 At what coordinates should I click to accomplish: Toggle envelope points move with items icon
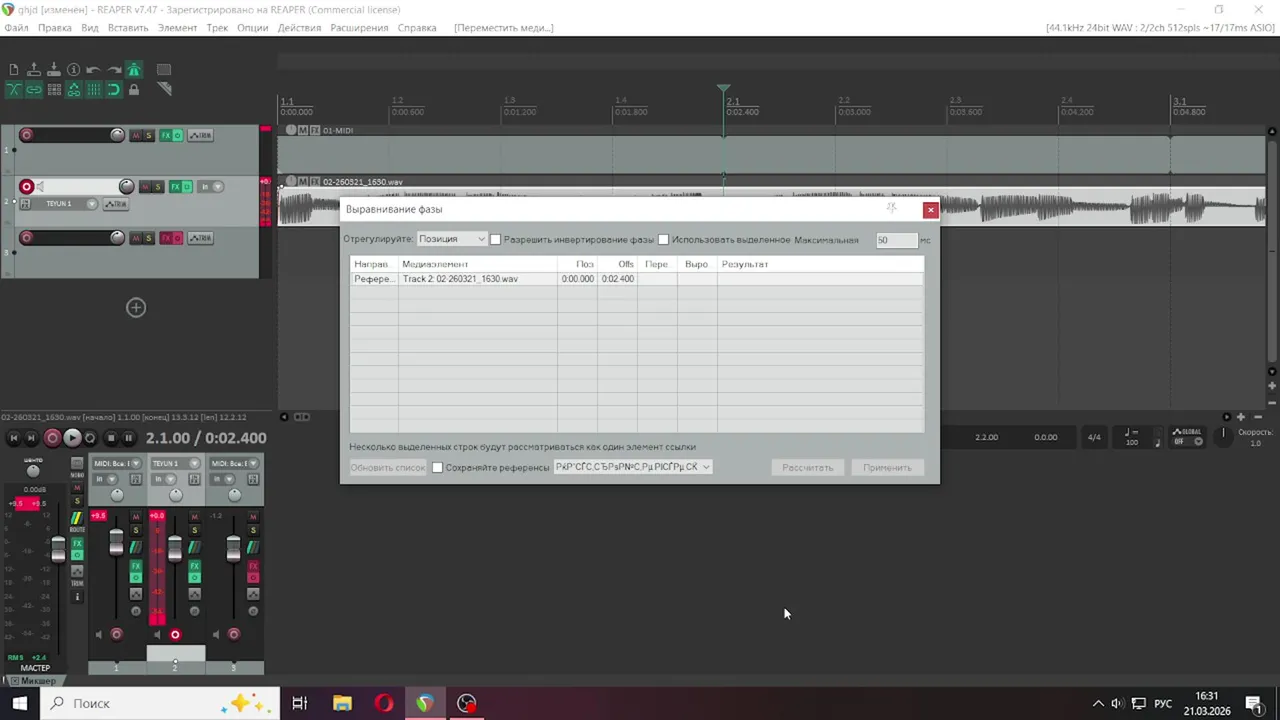[73, 89]
